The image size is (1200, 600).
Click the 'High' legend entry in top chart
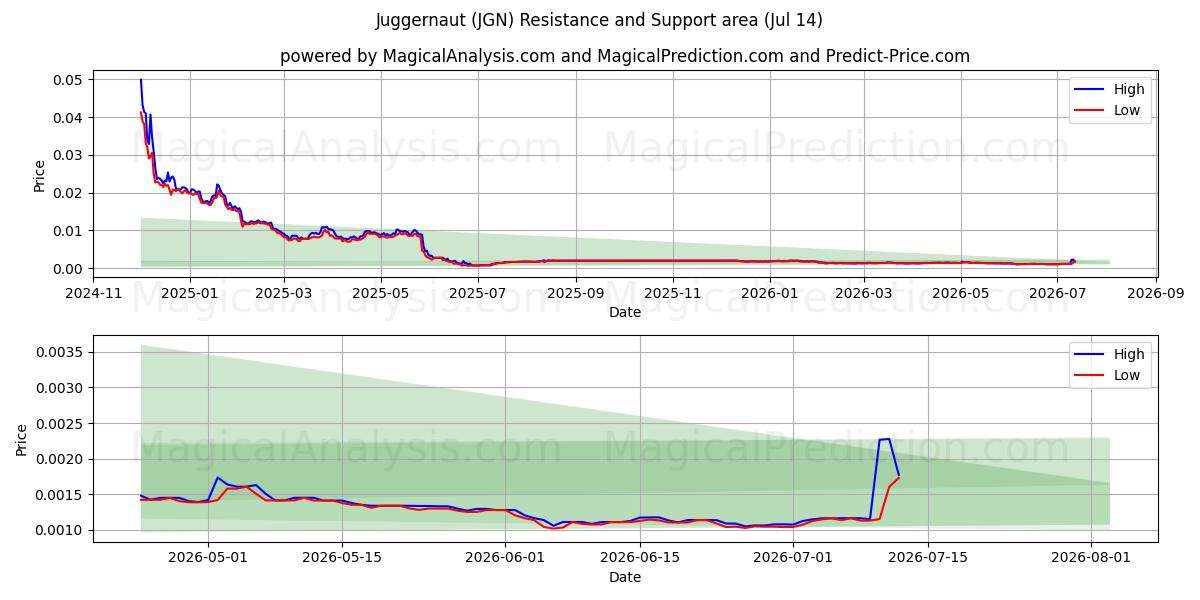coord(1110,89)
